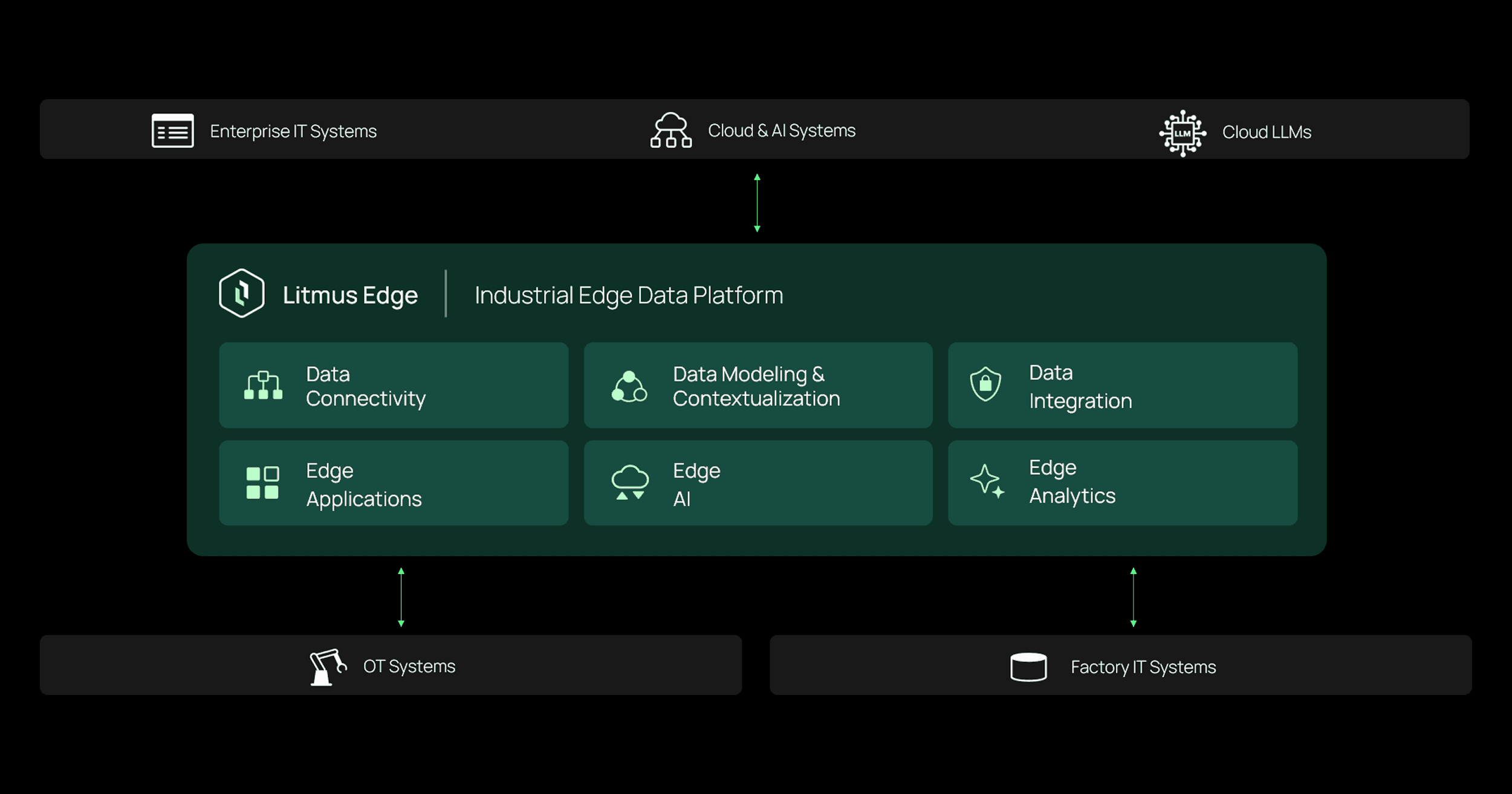Click the Data Connectivity hierarchy icon

click(x=263, y=386)
